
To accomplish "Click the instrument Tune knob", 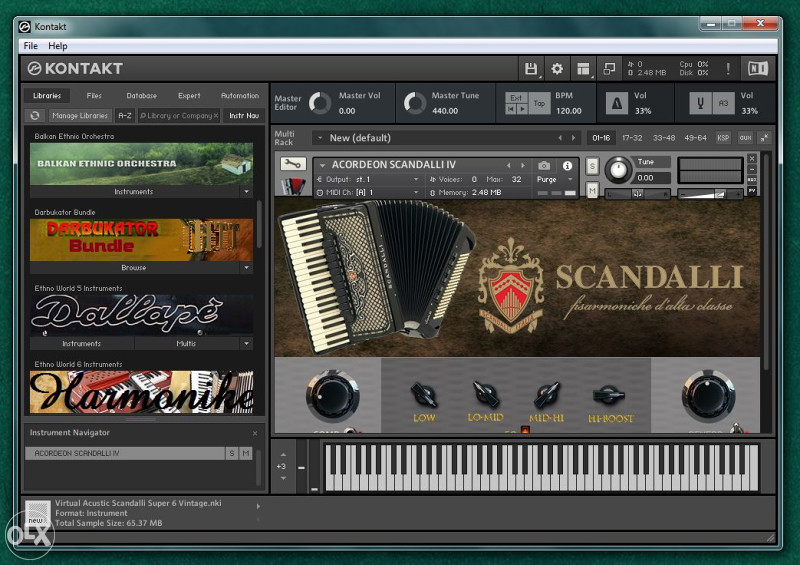I will 618,169.
